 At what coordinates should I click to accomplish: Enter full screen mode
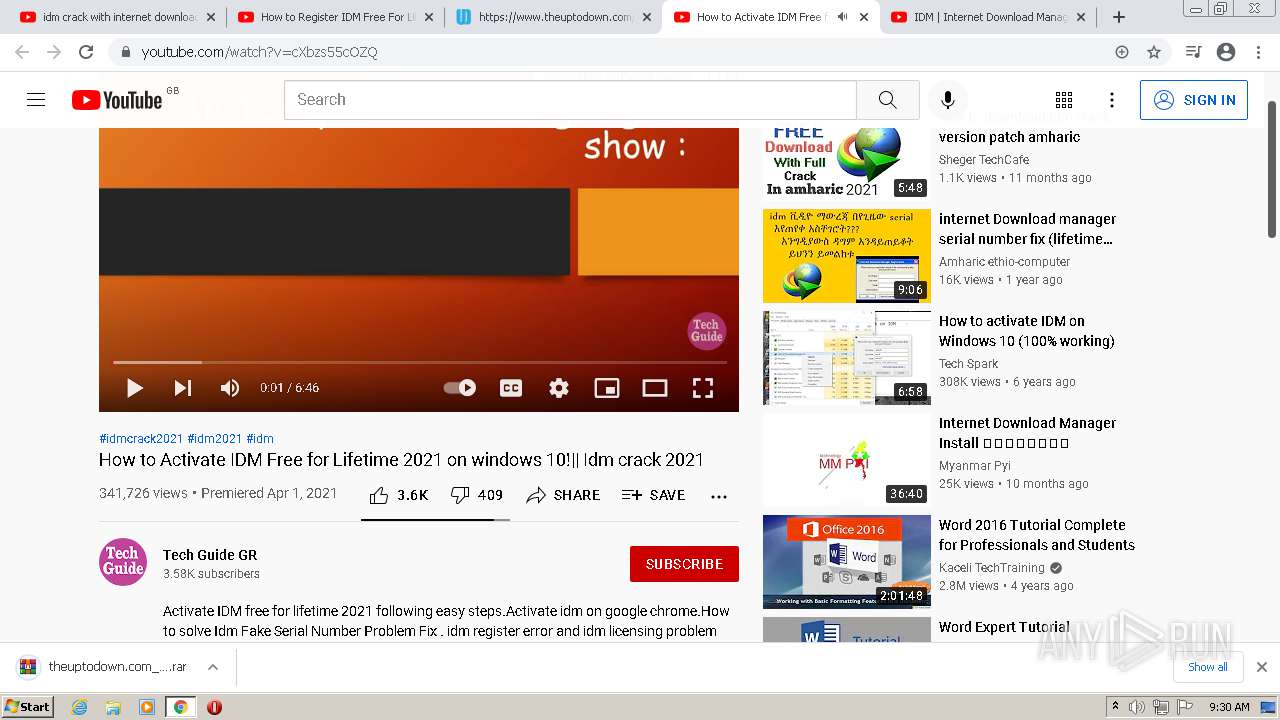click(703, 388)
